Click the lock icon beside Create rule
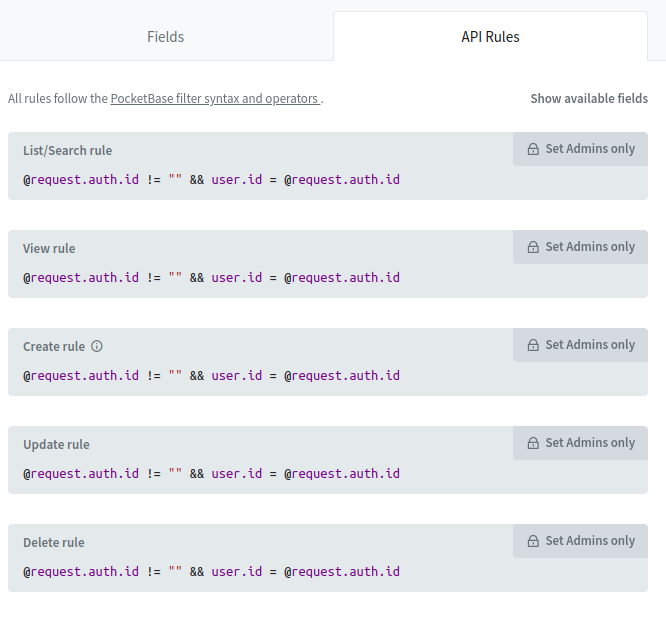This screenshot has width=666, height=635. tap(533, 345)
